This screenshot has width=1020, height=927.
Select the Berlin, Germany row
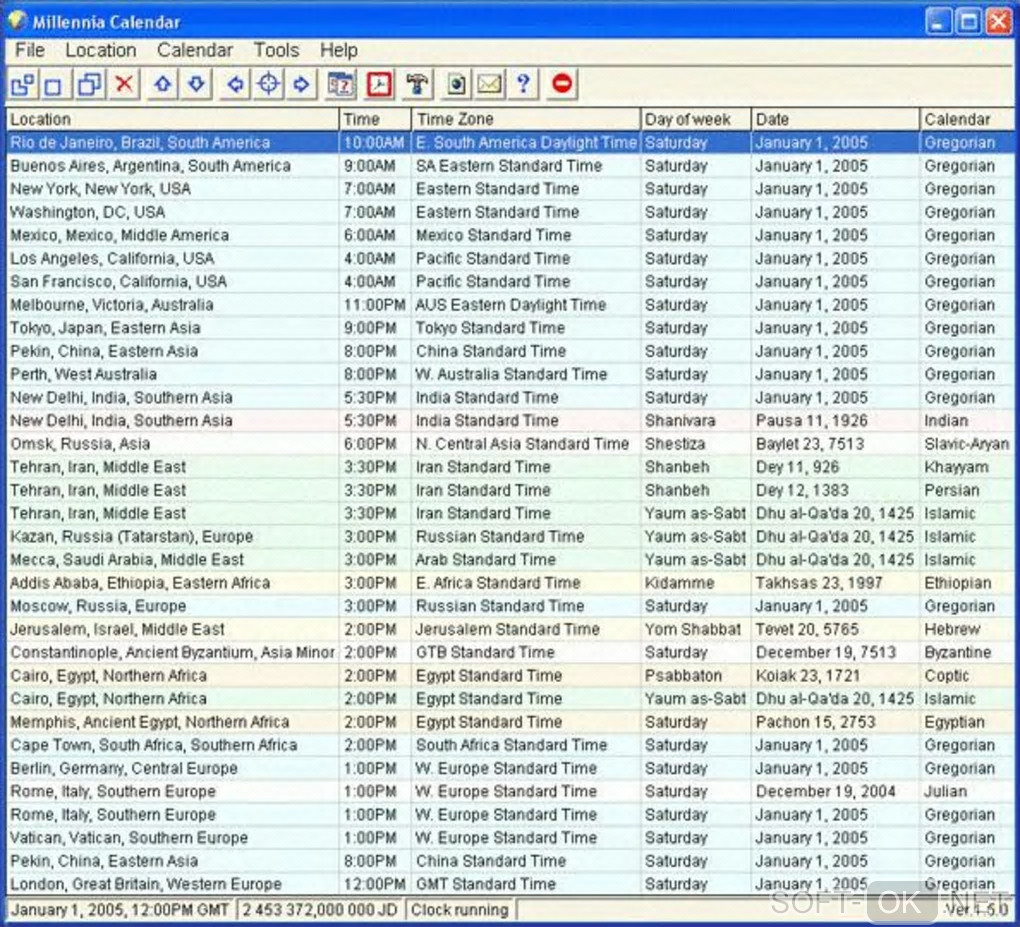(x=510, y=768)
